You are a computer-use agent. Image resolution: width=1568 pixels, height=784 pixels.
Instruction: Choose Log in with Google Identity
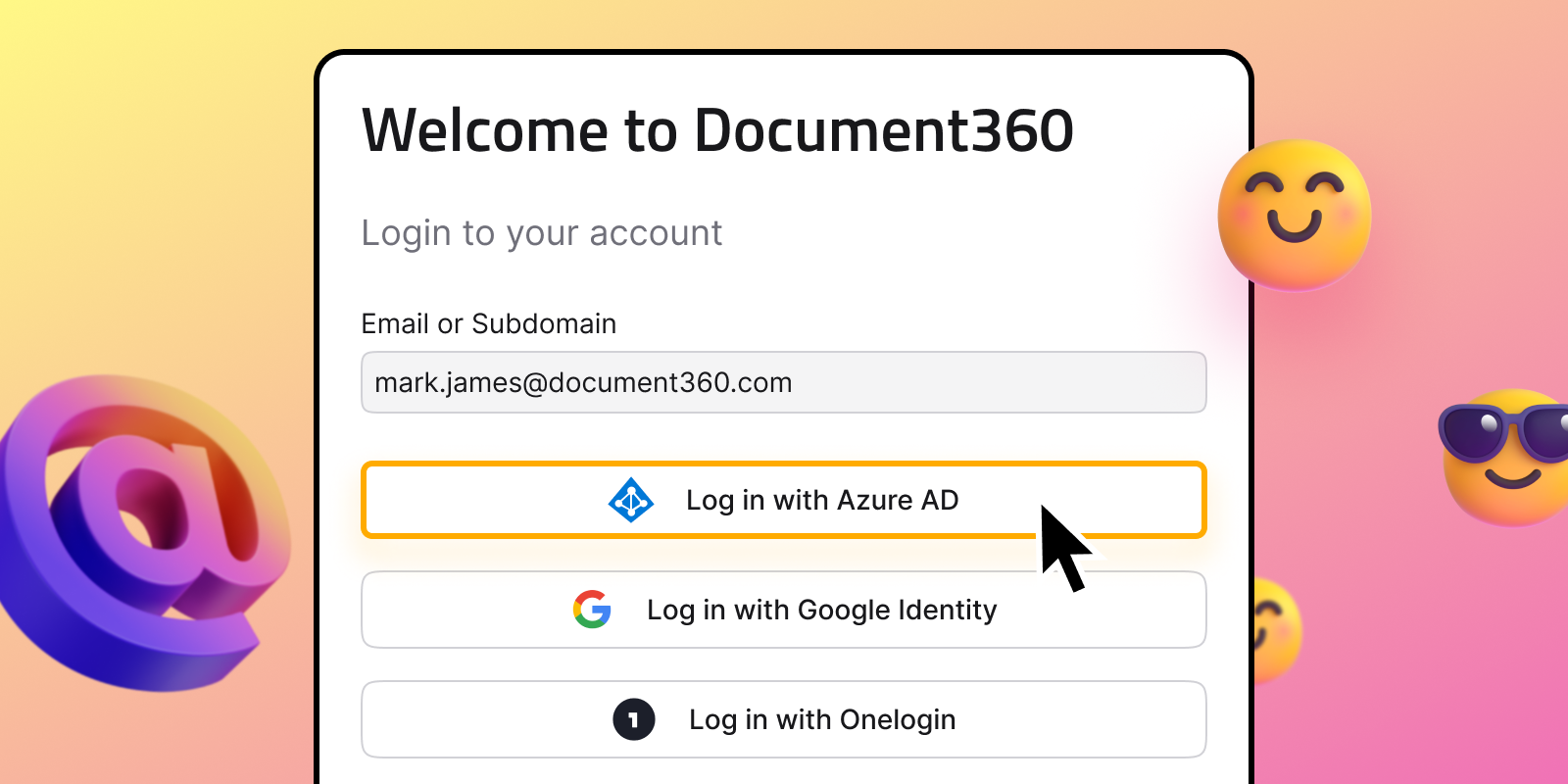pos(783,610)
